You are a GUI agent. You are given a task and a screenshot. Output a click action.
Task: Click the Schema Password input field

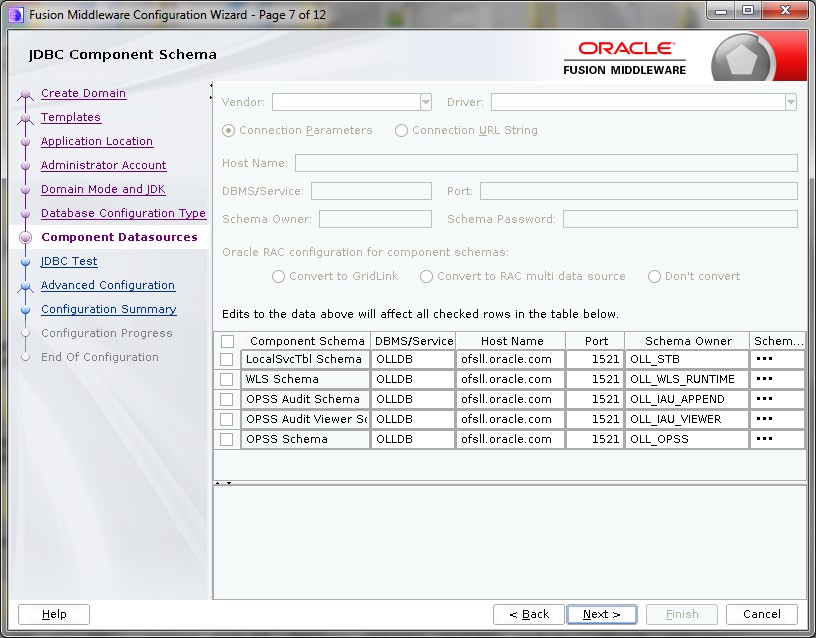coord(680,219)
